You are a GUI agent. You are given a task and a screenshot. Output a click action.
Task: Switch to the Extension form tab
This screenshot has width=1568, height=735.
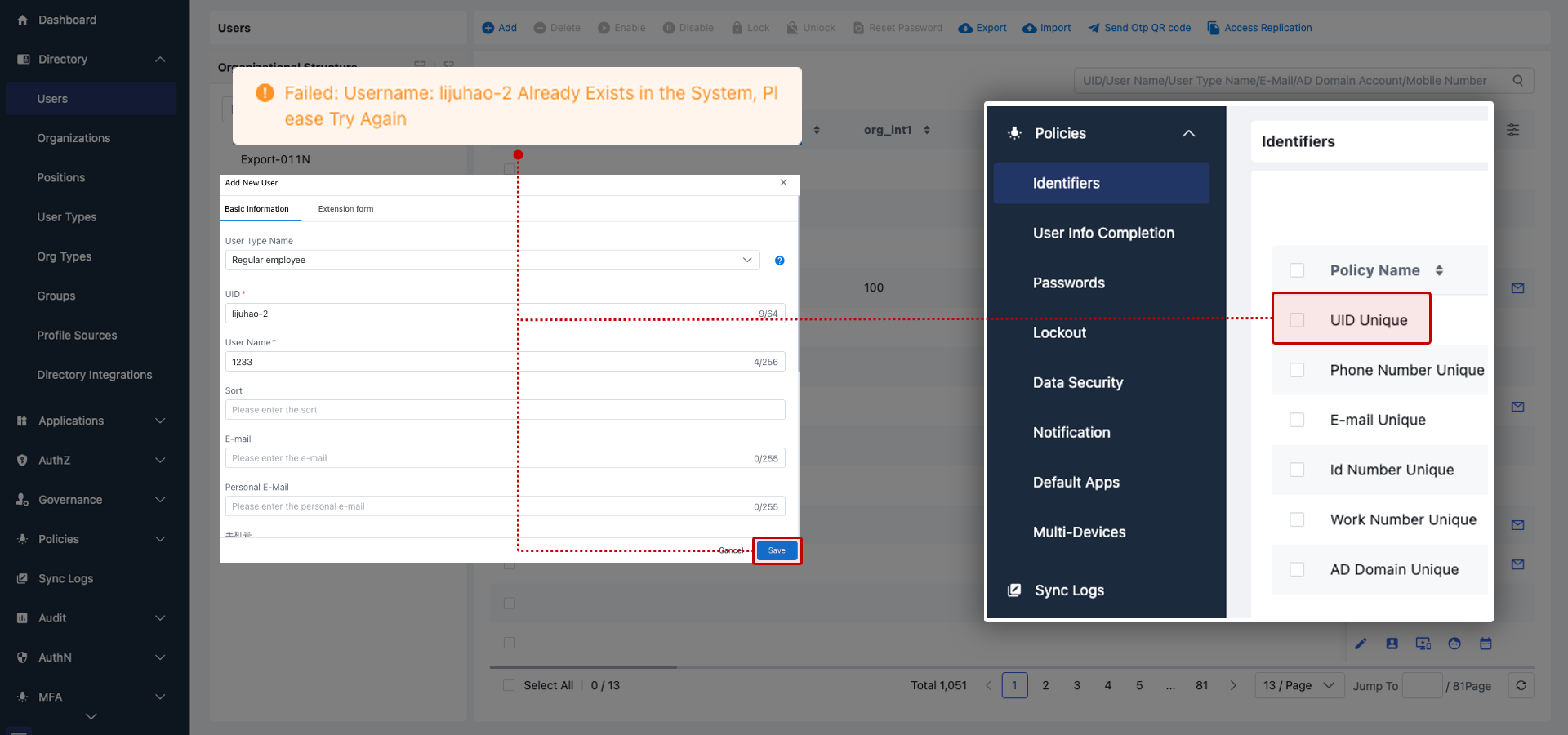[345, 209]
